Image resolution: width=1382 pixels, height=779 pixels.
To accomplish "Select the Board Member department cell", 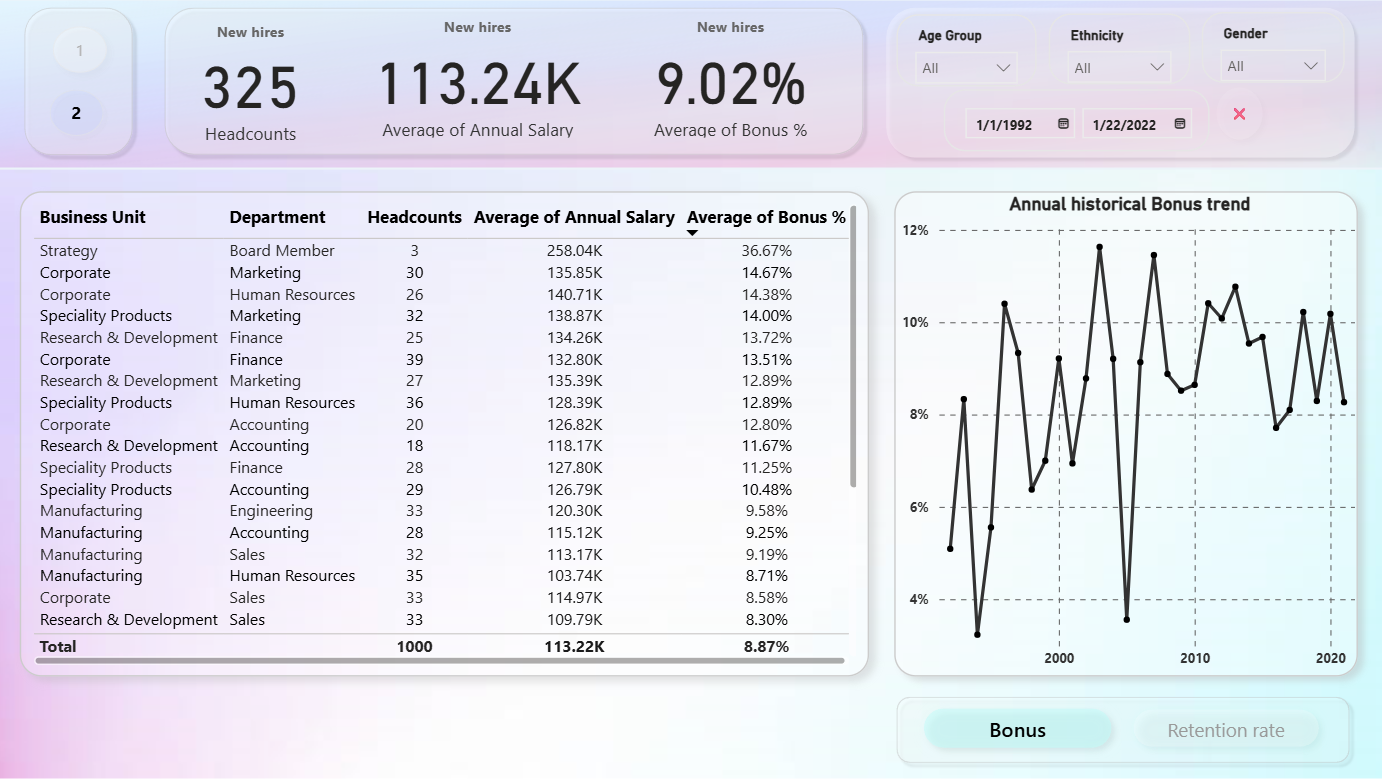I will 282,251.
